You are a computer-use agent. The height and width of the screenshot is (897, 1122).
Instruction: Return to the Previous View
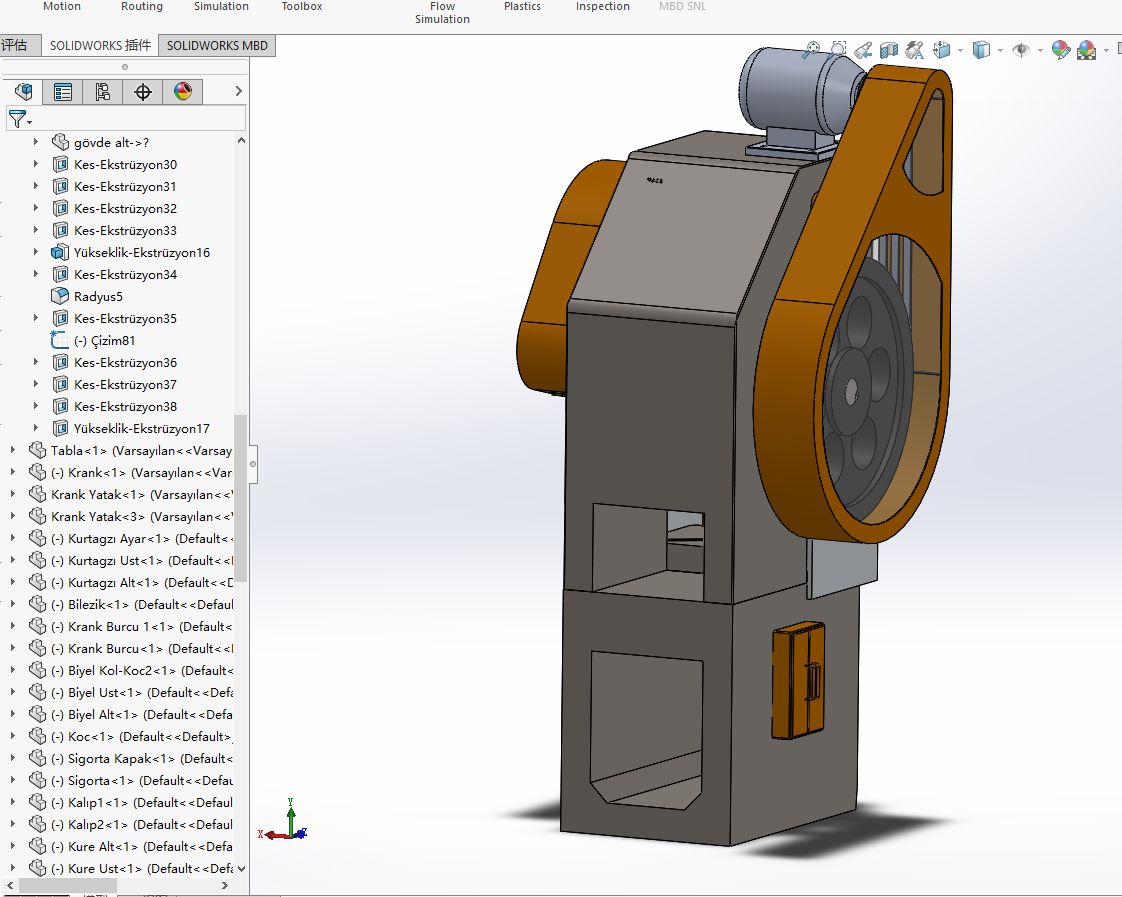pyautogui.click(x=864, y=49)
